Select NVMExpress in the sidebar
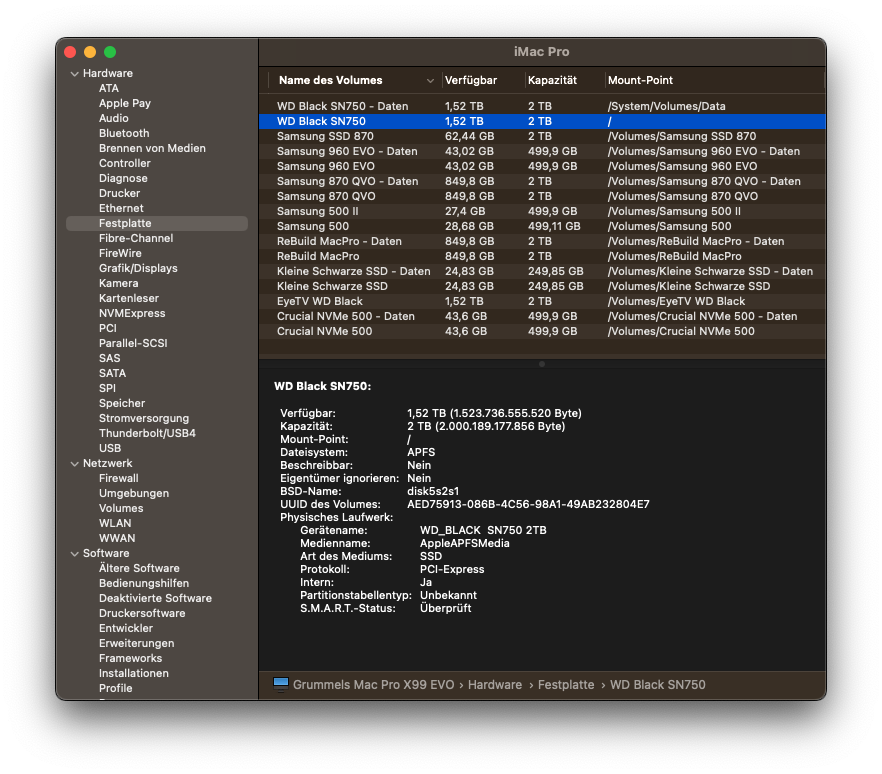This screenshot has height=774, width=882. 132,313
